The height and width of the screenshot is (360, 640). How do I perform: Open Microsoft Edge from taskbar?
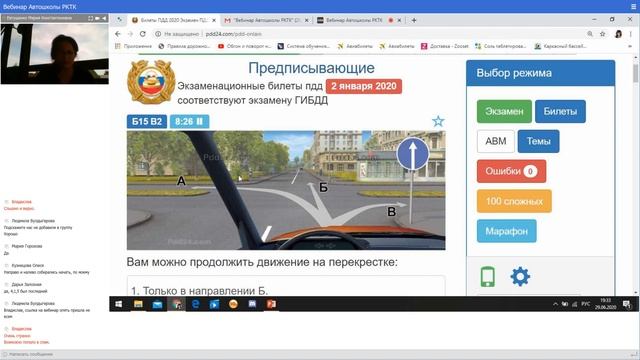195,304
